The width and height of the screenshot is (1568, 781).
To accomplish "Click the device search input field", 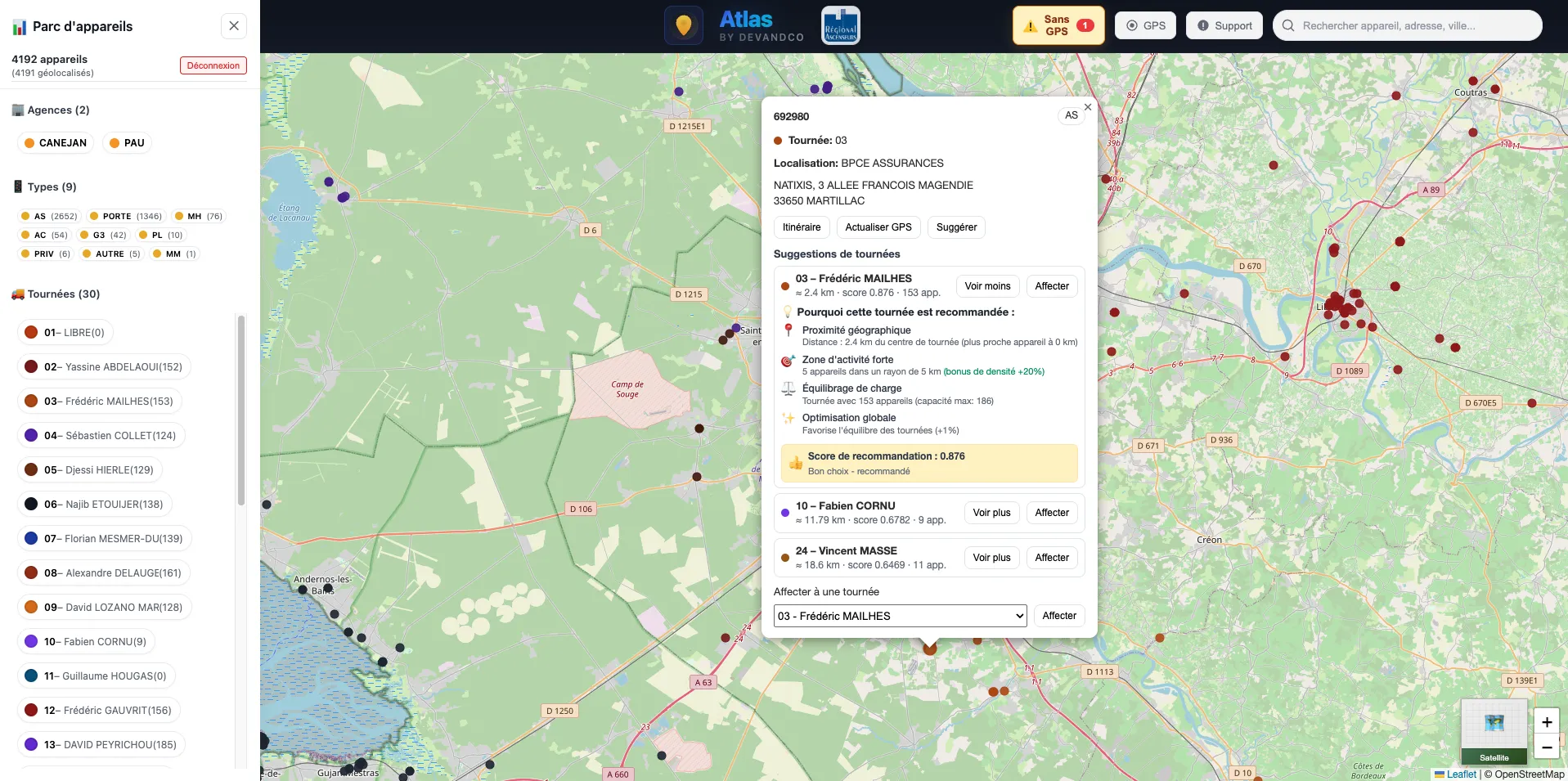I will coord(1415,26).
